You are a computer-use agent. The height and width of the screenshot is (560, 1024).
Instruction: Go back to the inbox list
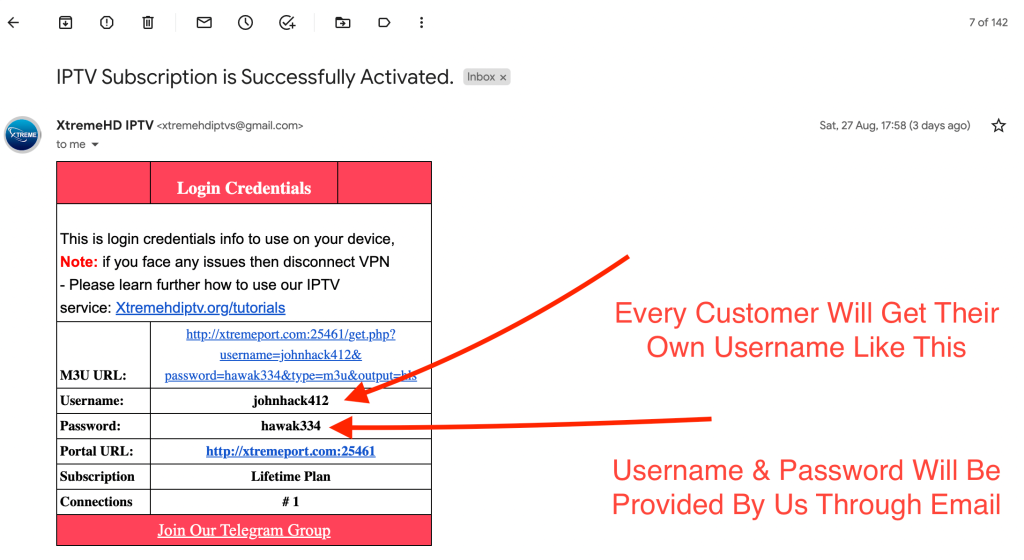14,23
